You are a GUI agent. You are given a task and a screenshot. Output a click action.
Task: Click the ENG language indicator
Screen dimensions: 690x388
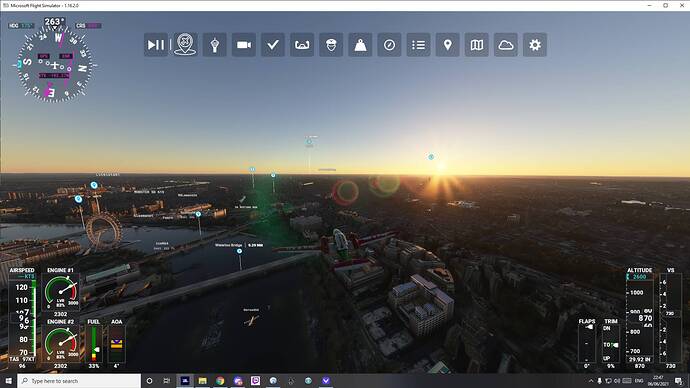[639, 381]
